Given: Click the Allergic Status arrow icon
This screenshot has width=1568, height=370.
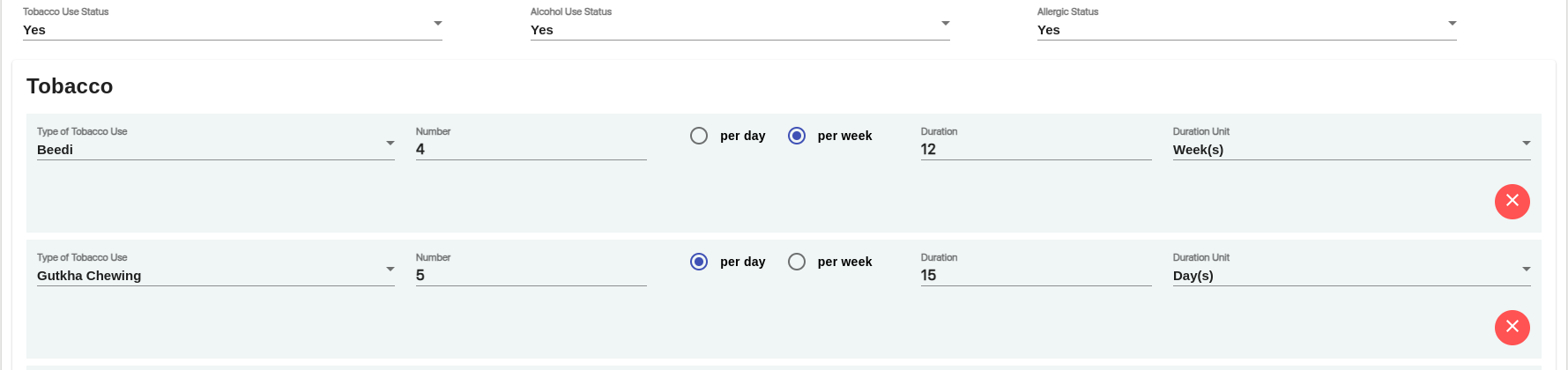Looking at the screenshot, I should 1453,24.
